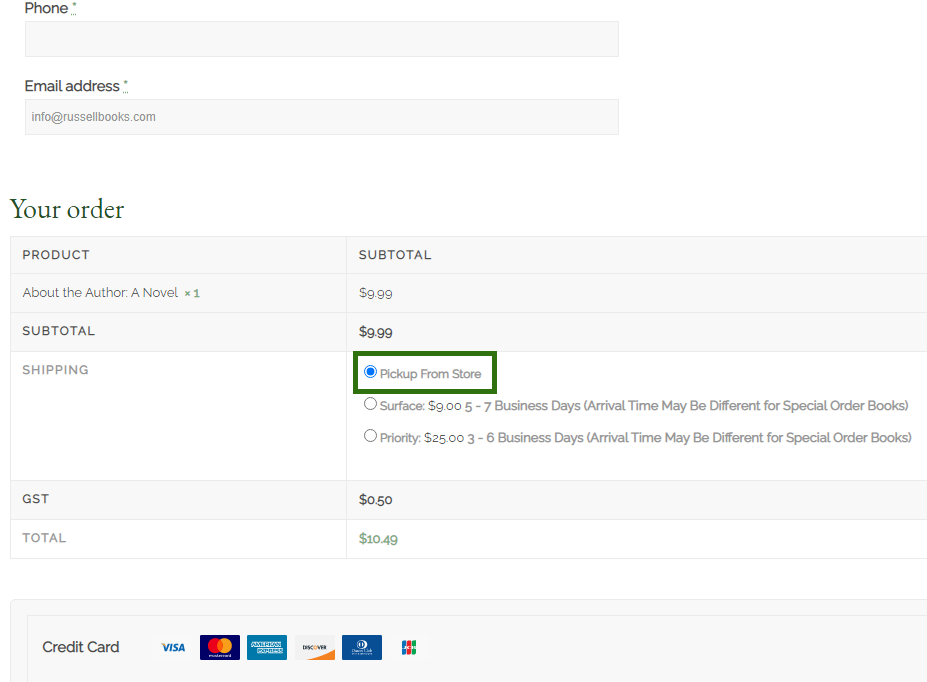Choose Surface $9.00 shipping radio button

point(371,404)
